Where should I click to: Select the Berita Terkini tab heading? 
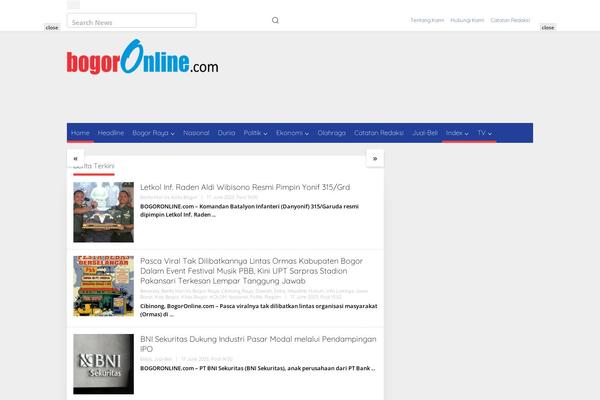point(94,166)
